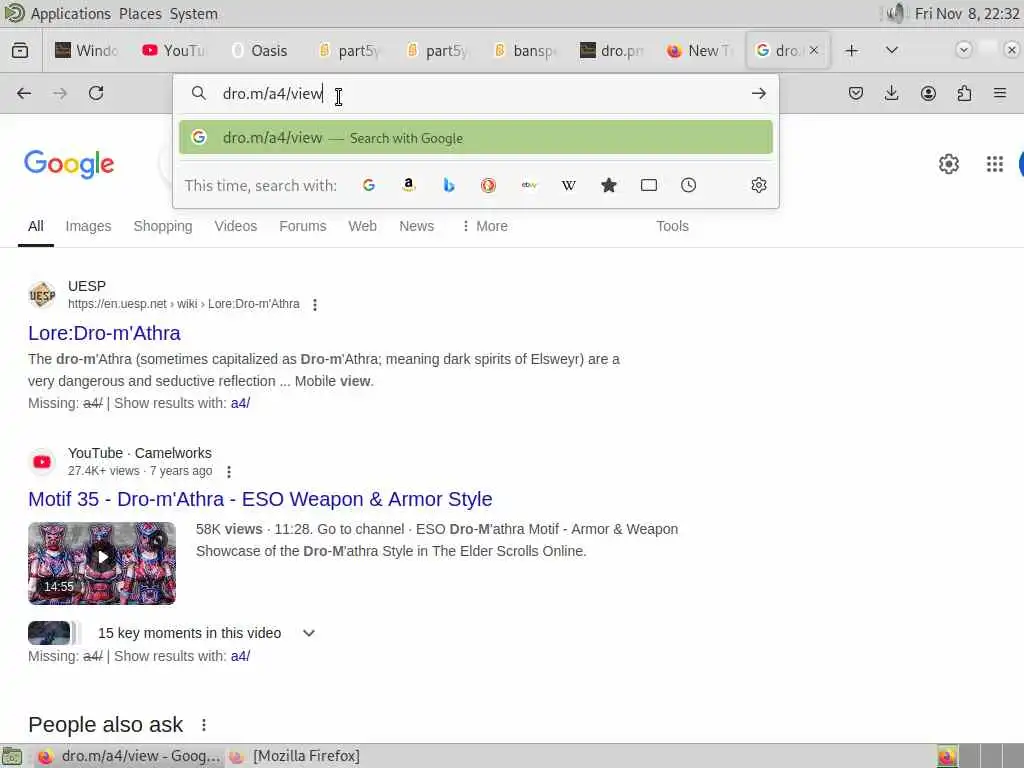Select the Shopping results tab

tap(163, 226)
